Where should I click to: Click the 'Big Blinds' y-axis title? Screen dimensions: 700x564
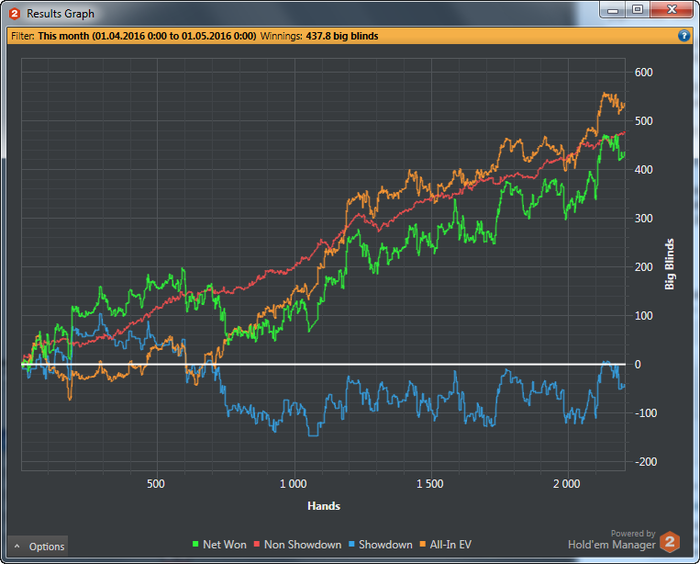tap(669, 264)
